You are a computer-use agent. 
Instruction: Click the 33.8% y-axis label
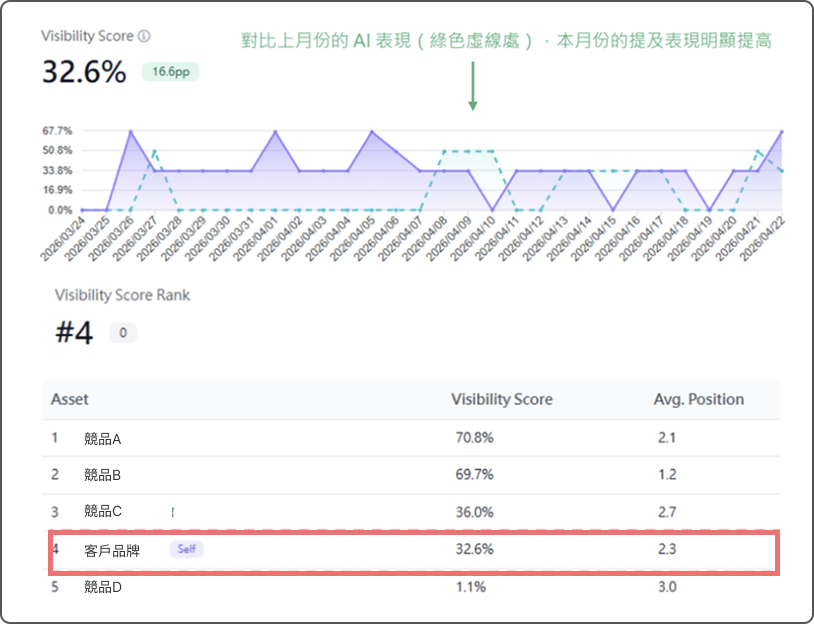[x=58, y=170]
